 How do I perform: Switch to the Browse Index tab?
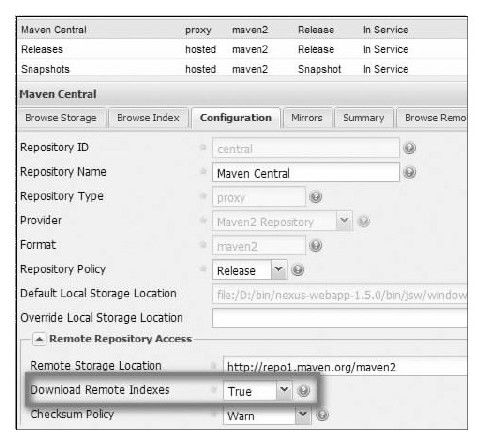(x=148, y=118)
